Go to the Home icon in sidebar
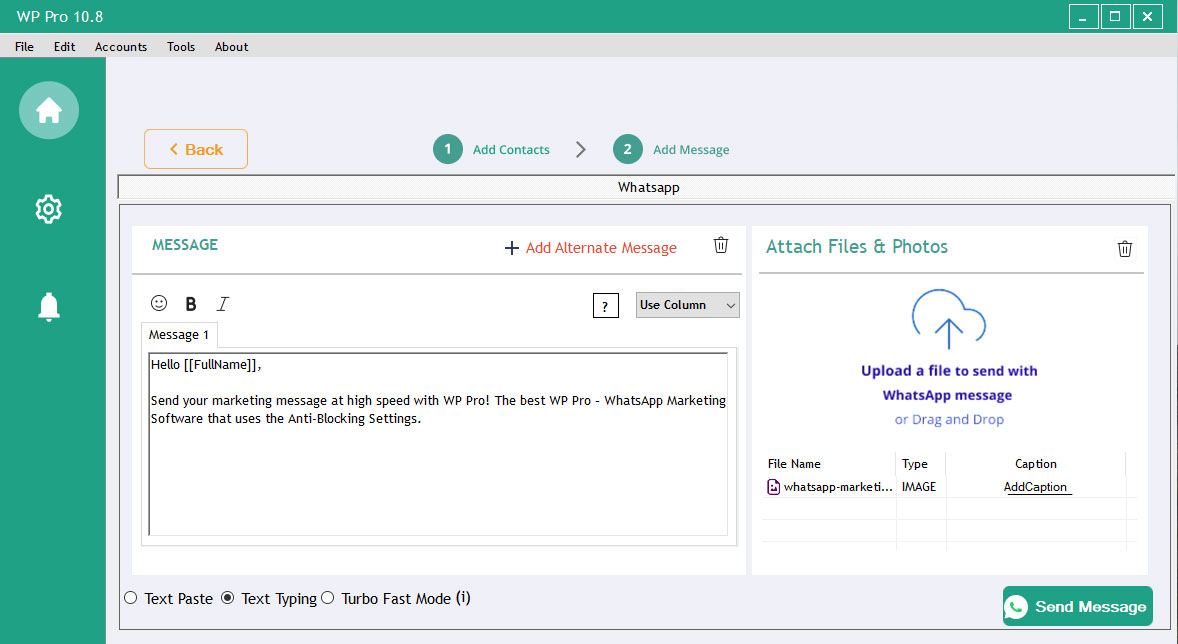 coord(49,110)
